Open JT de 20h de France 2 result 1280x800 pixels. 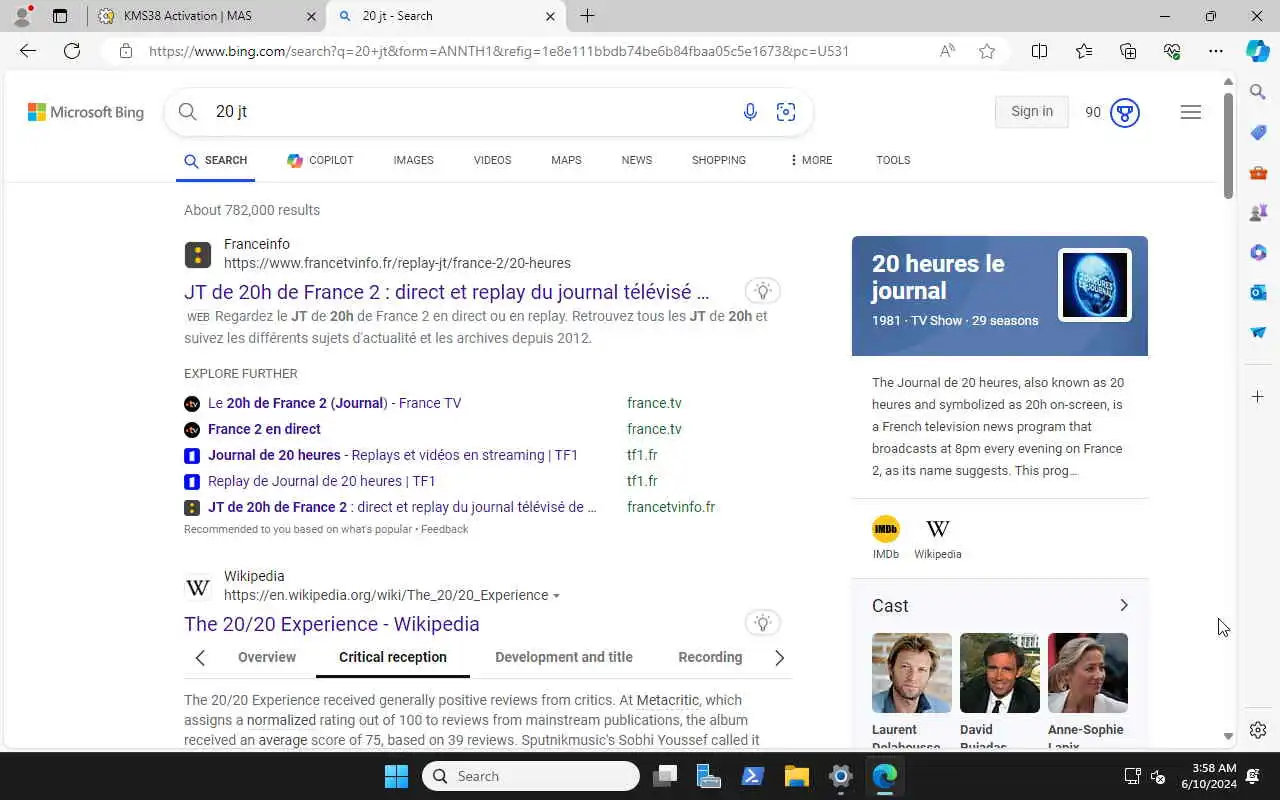pyautogui.click(x=446, y=292)
